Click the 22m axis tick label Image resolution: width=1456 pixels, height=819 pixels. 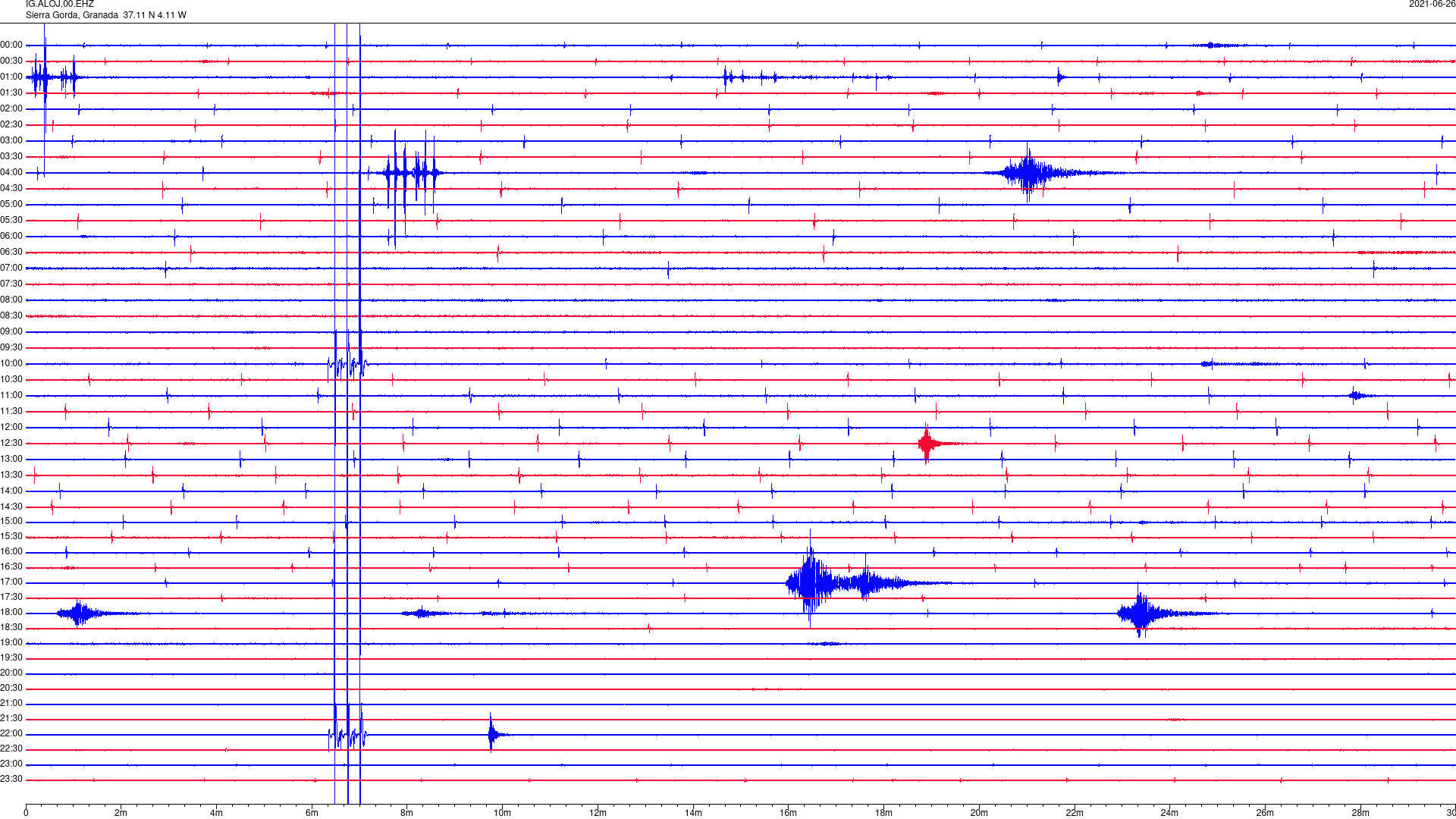[x=1075, y=814]
